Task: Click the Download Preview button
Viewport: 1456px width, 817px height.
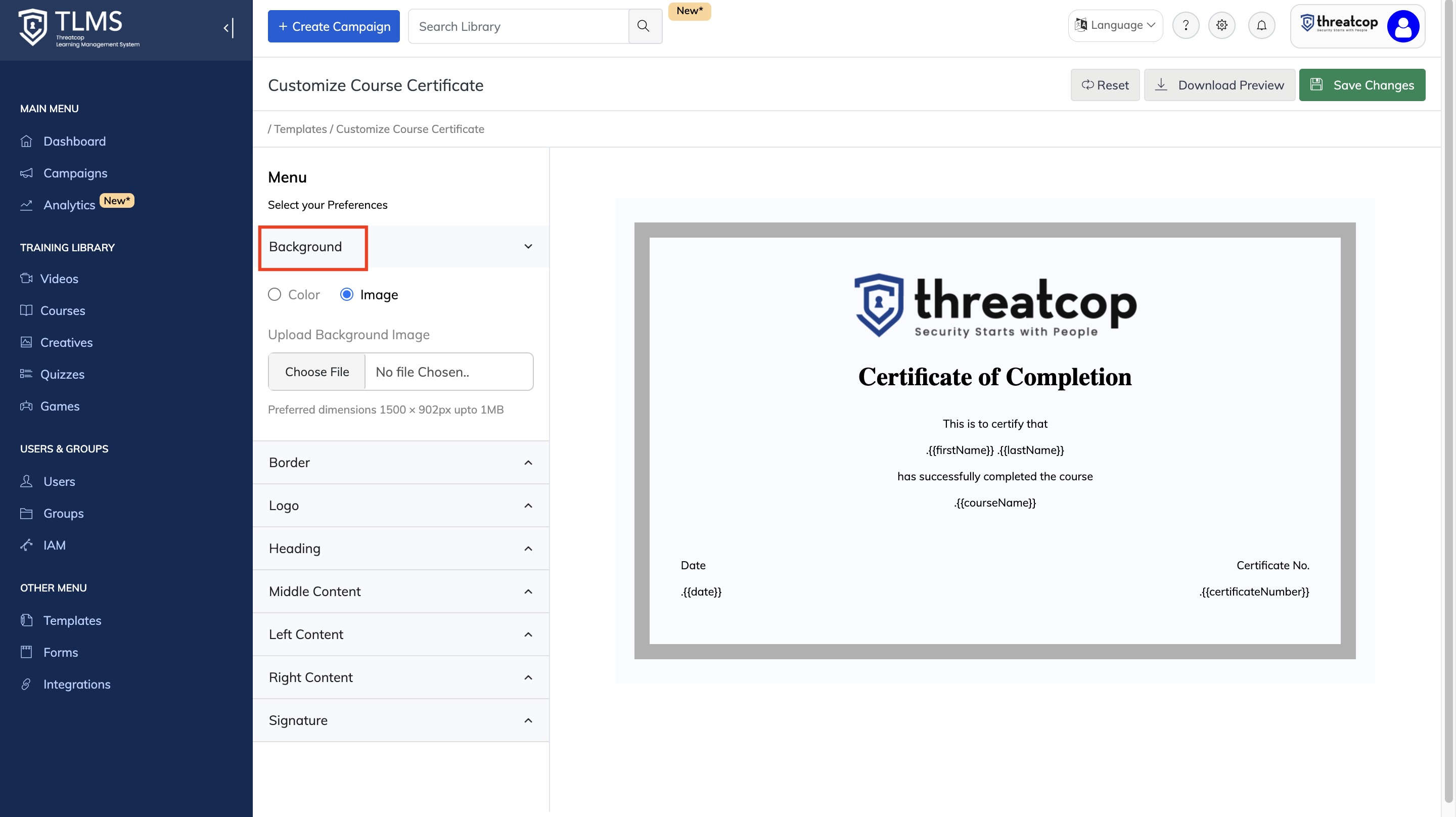Action: pyautogui.click(x=1219, y=85)
